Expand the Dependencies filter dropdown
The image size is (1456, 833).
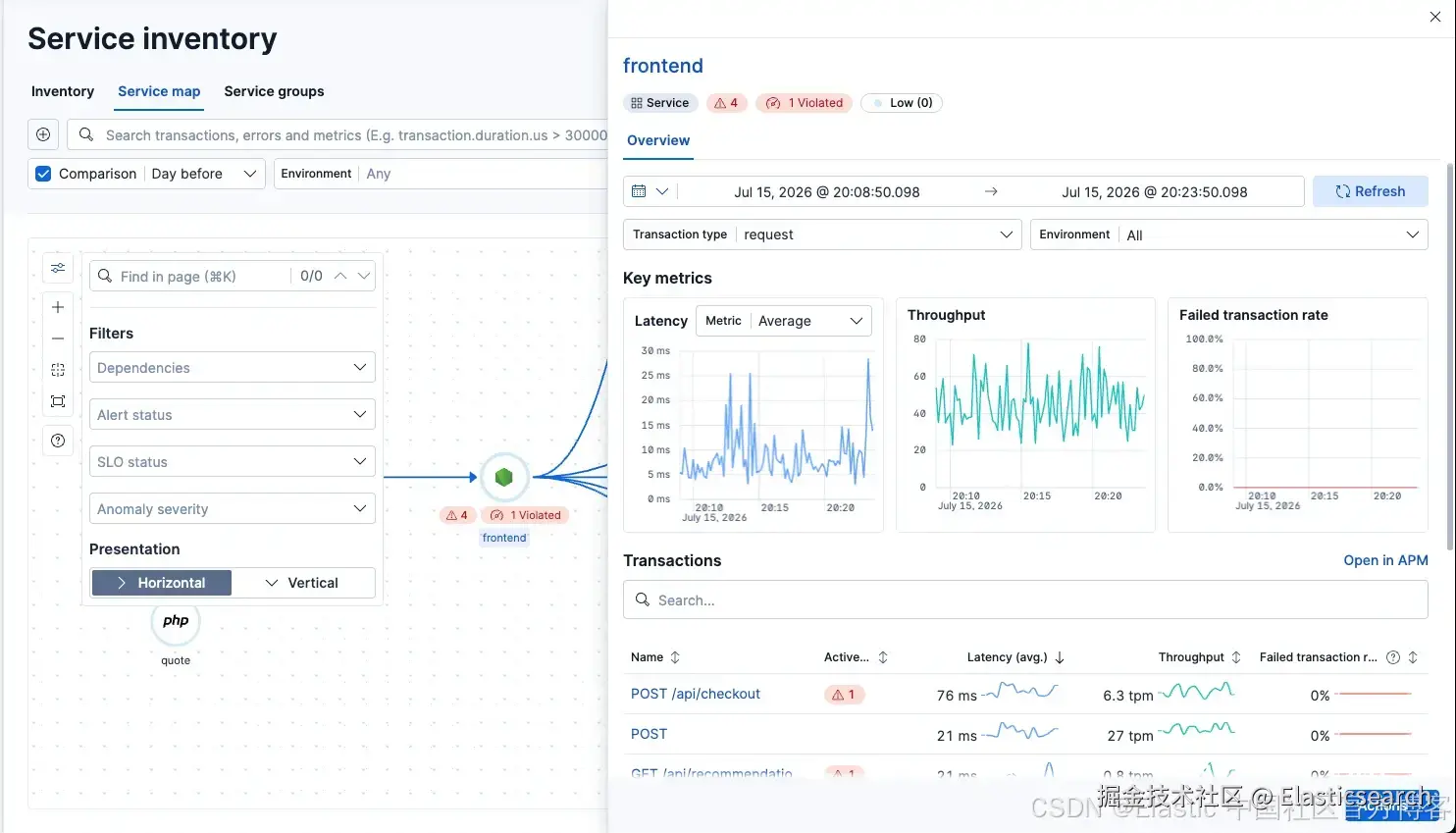tap(233, 368)
